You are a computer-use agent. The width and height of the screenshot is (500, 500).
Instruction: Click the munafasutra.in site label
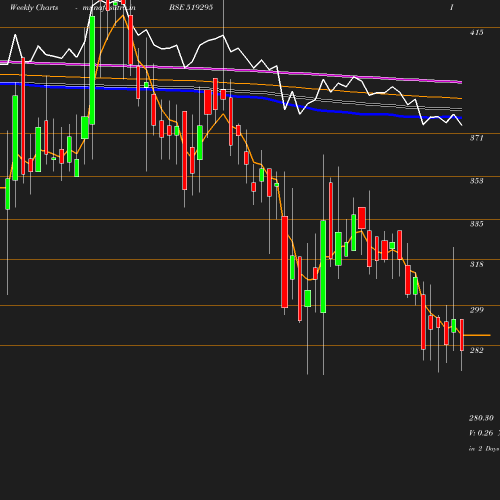click(109, 7)
